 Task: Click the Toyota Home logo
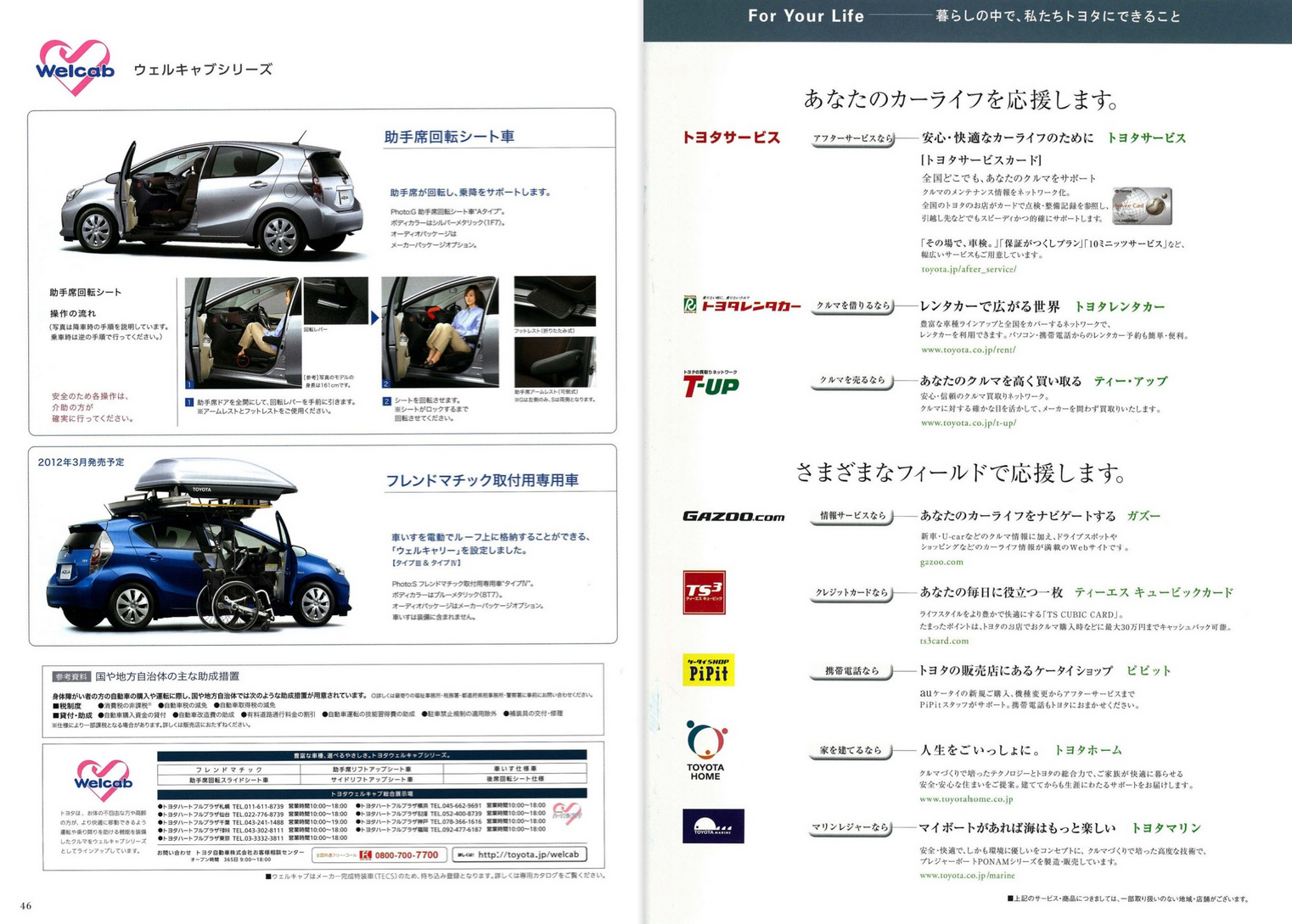(x=705, y=750)
